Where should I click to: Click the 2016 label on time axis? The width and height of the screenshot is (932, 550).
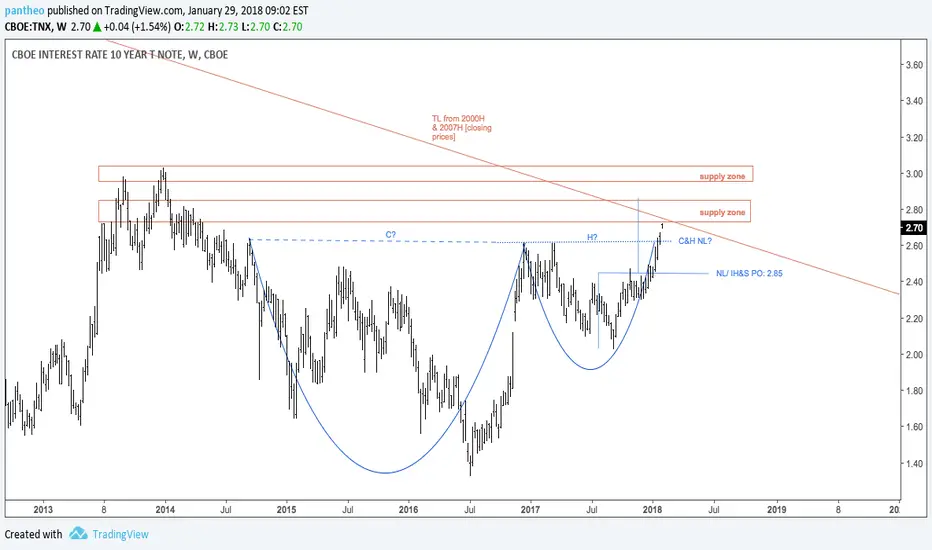[408, 510]
